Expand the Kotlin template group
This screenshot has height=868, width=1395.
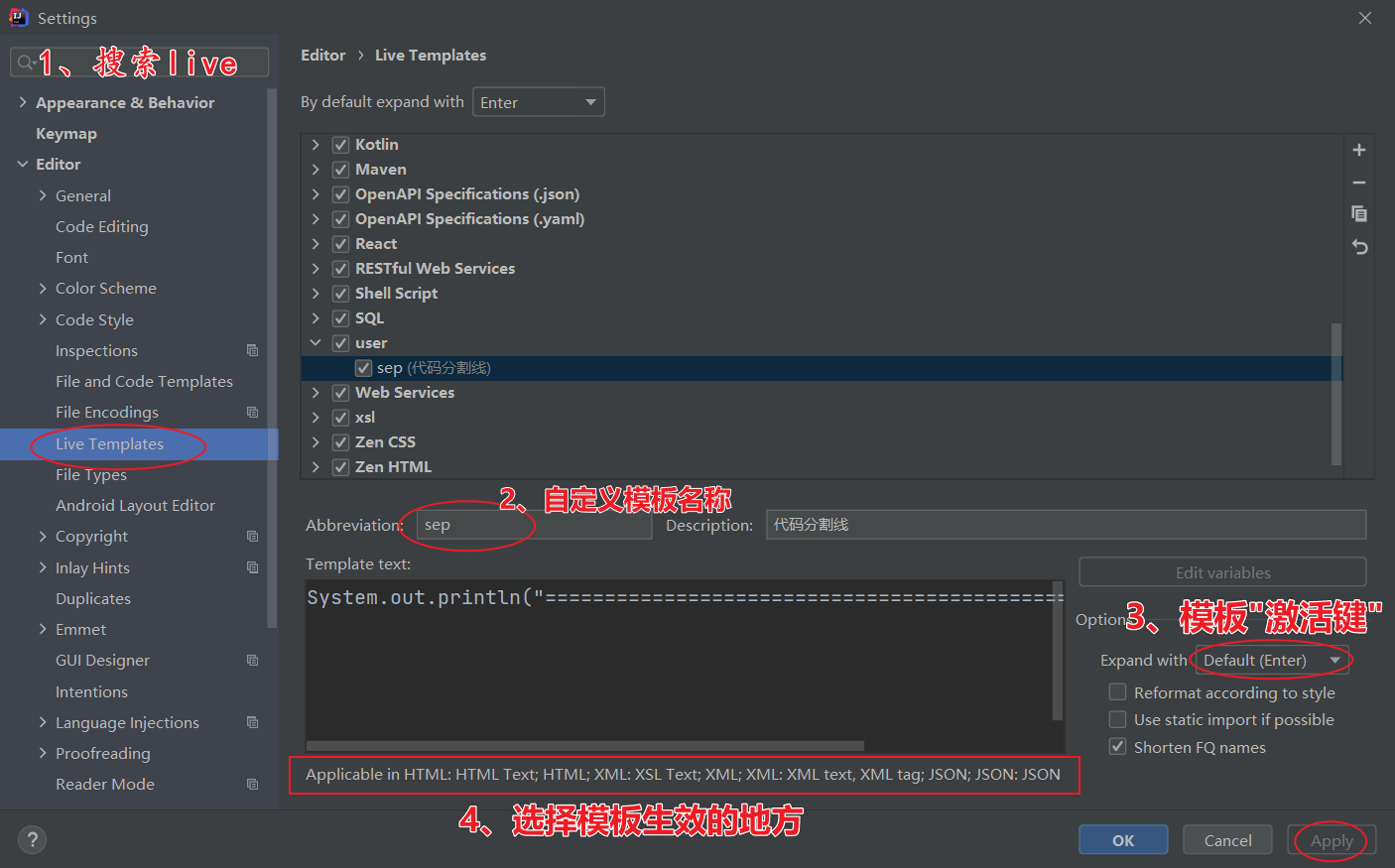[x=316, y=145]
